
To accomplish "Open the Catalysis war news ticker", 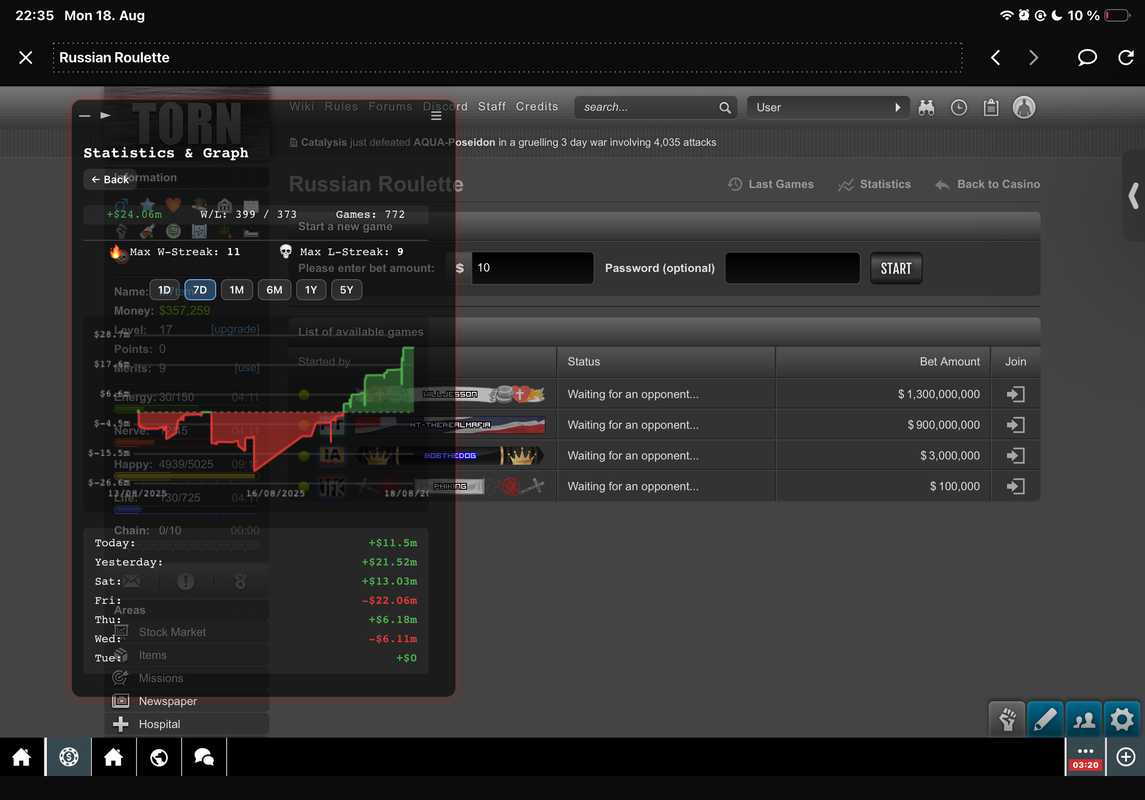I will pyautogui.click(x=503, y=142).
